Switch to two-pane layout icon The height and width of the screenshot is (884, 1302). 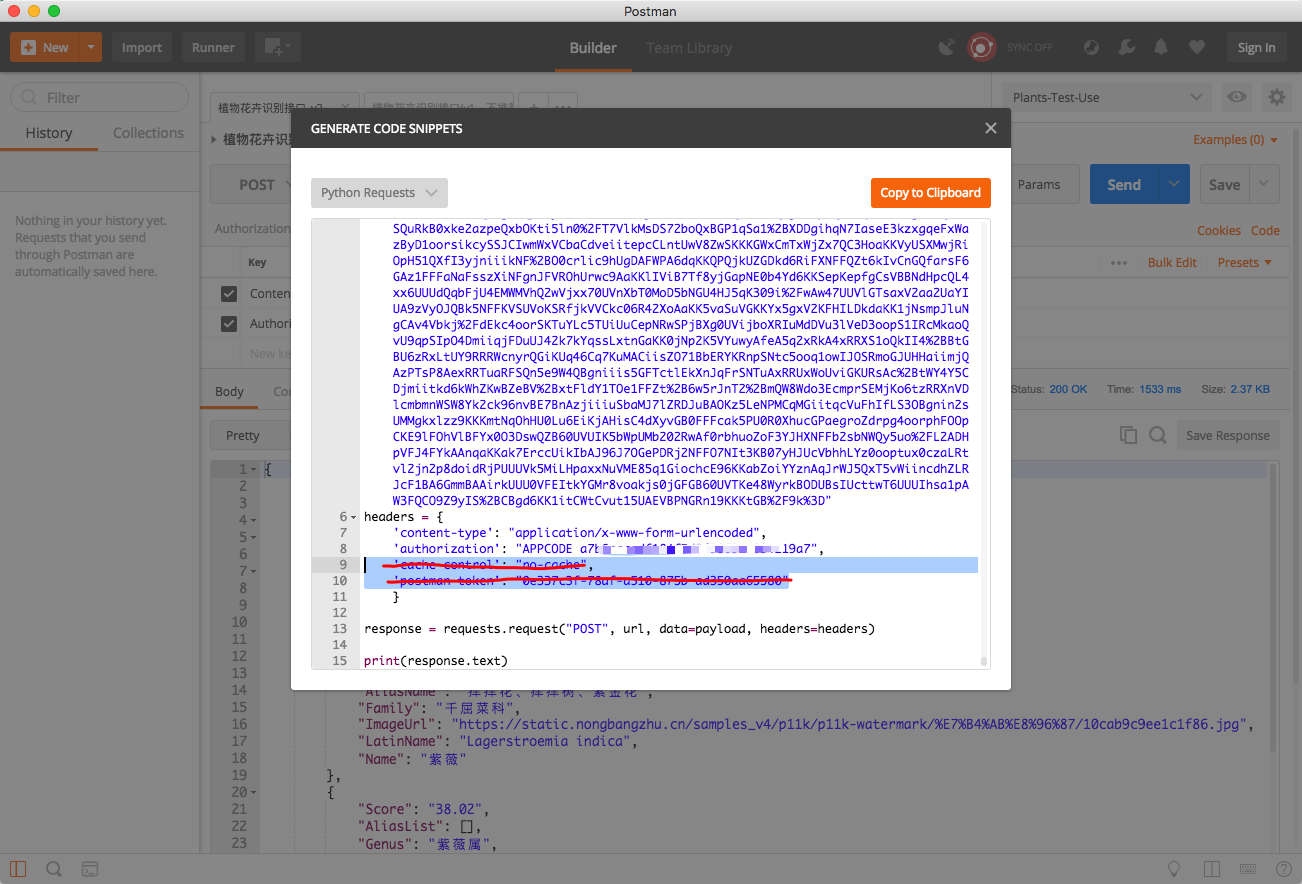[1211, 869]
